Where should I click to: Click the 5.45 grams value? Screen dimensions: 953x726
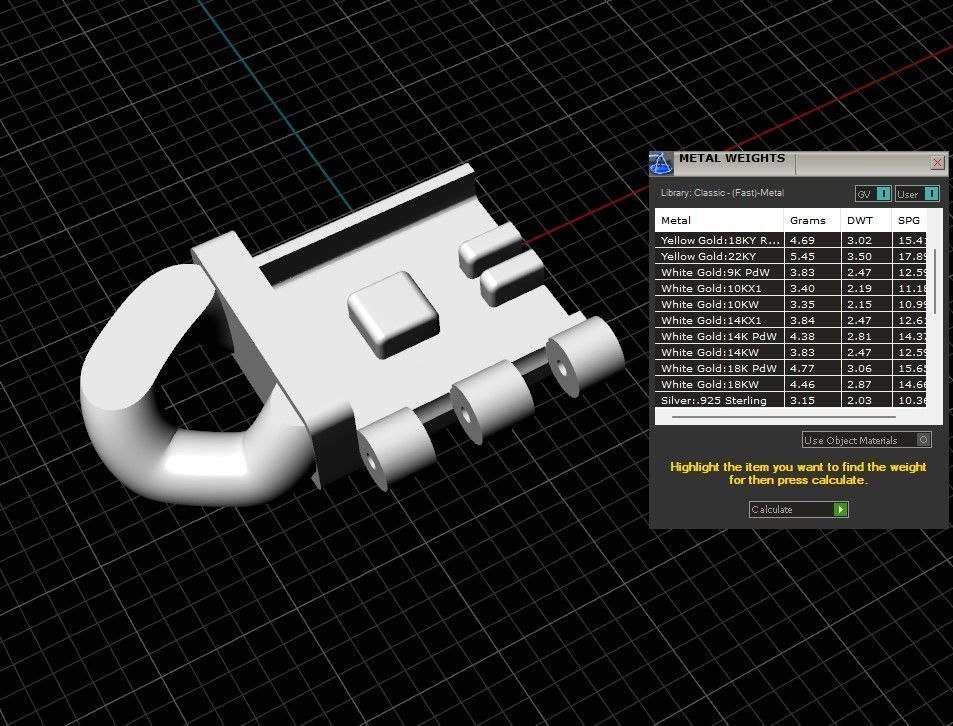(x=802, y=256)
